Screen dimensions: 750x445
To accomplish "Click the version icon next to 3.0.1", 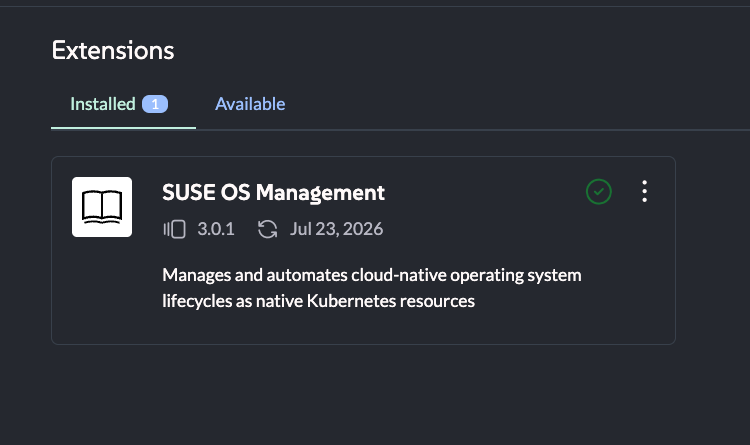I will pos(174,229).
